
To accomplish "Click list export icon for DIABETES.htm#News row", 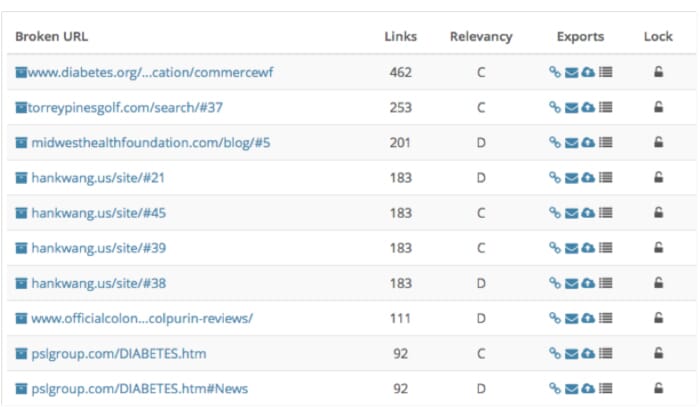I will tap(605, 389).
